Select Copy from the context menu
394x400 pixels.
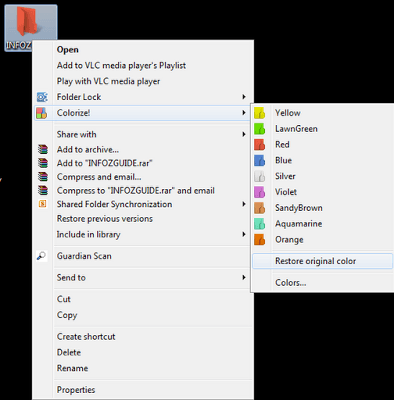click(67, 315)
